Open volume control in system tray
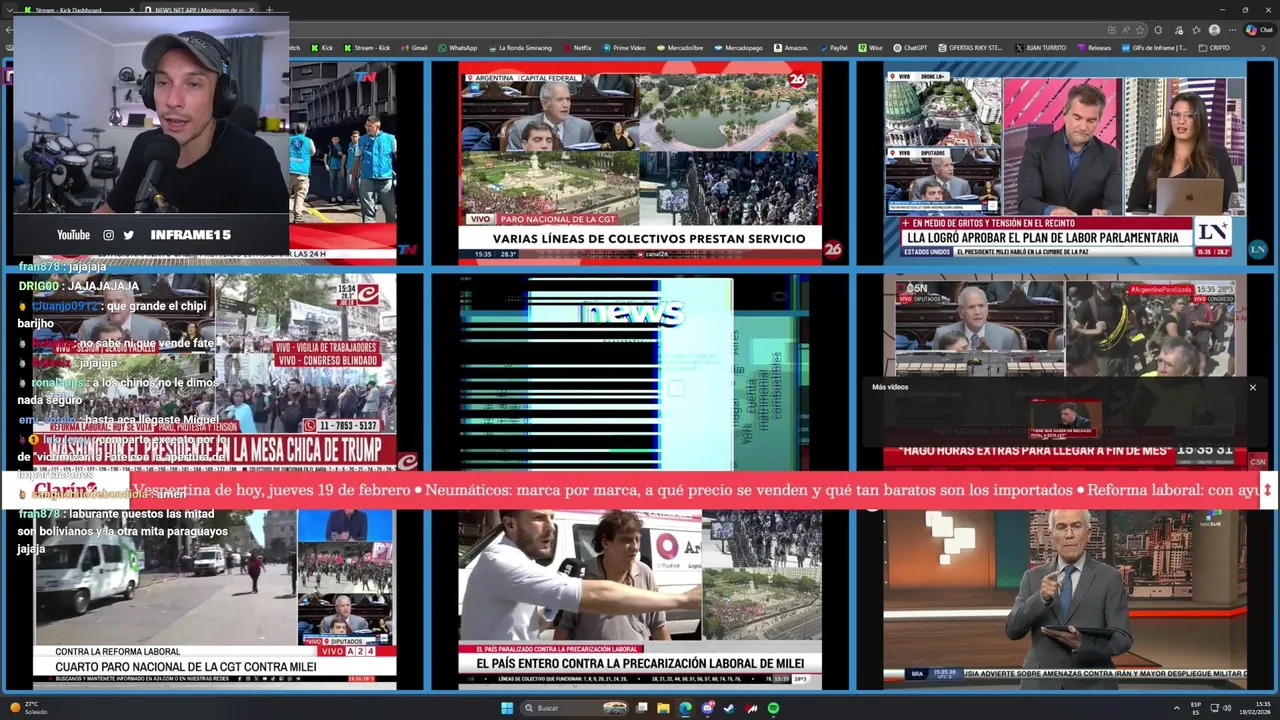 tap(1228, 708)
